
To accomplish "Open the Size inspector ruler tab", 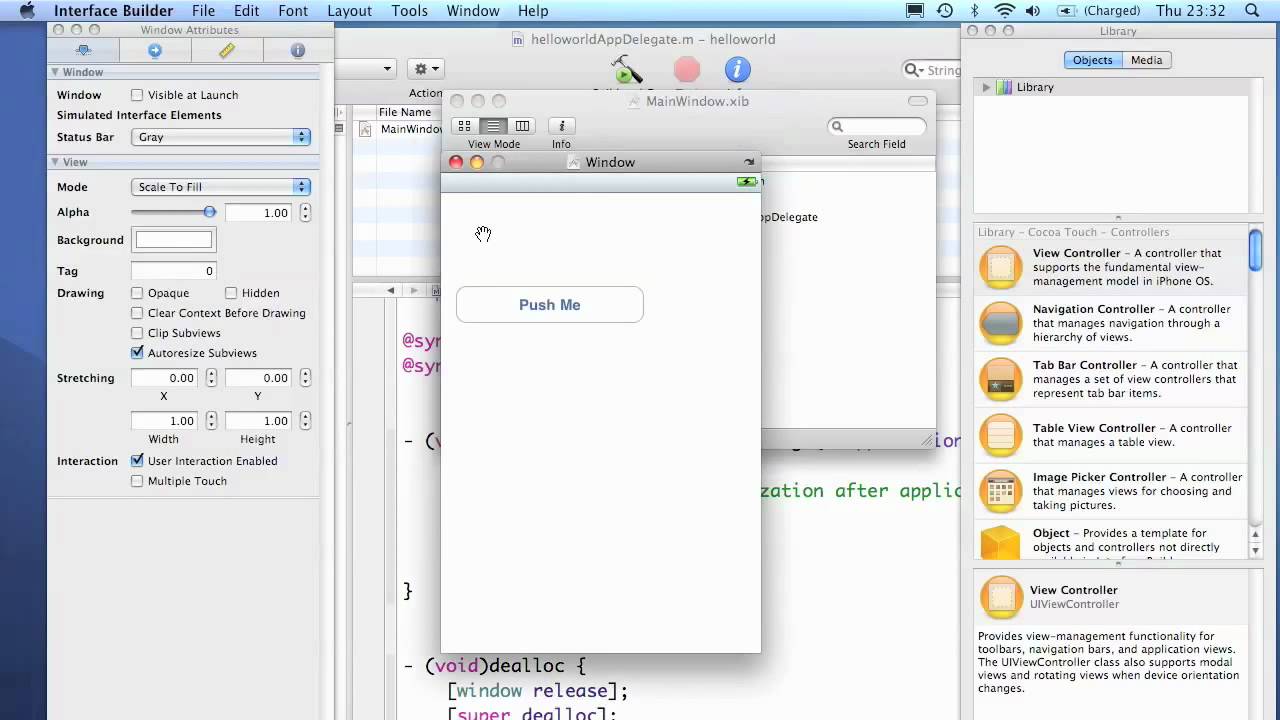I will coord(227,50).
